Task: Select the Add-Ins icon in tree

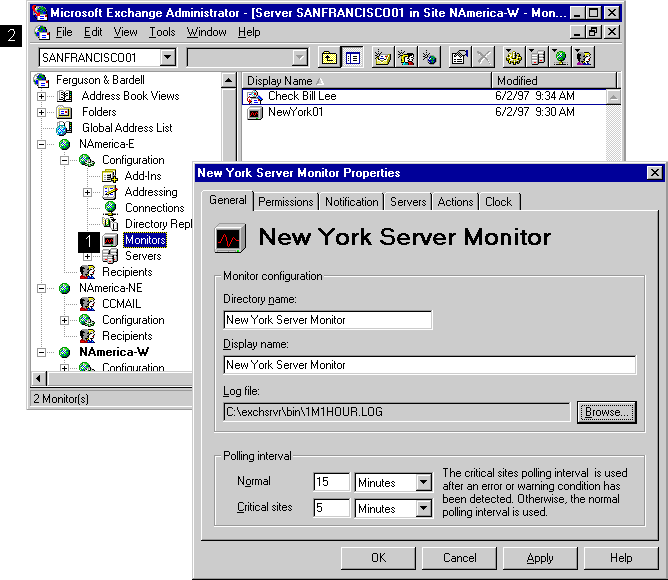Action: 110,176
